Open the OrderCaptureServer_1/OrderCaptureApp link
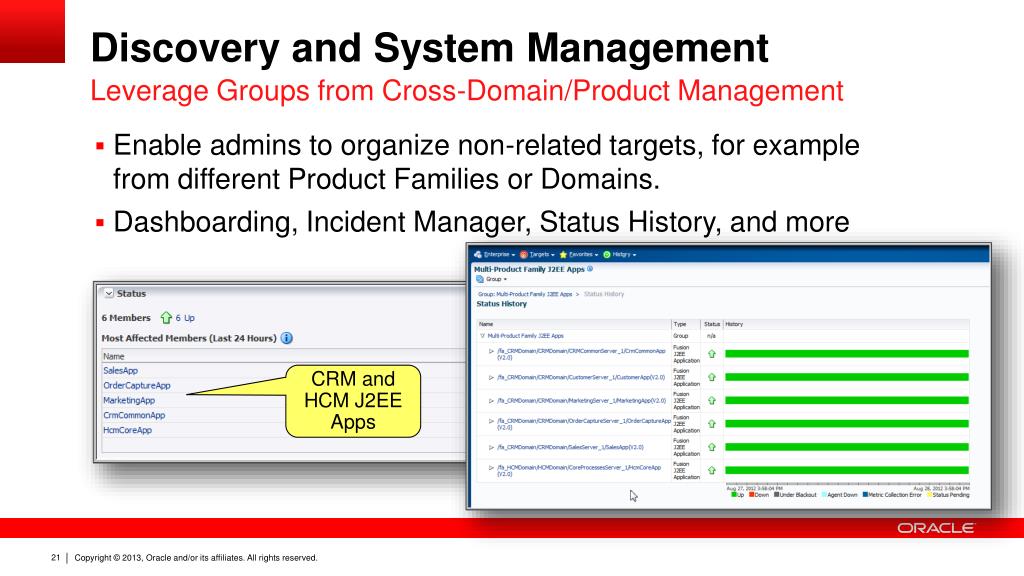The width and height of the screenshot is (1024, 576). (x=584, y=424)
